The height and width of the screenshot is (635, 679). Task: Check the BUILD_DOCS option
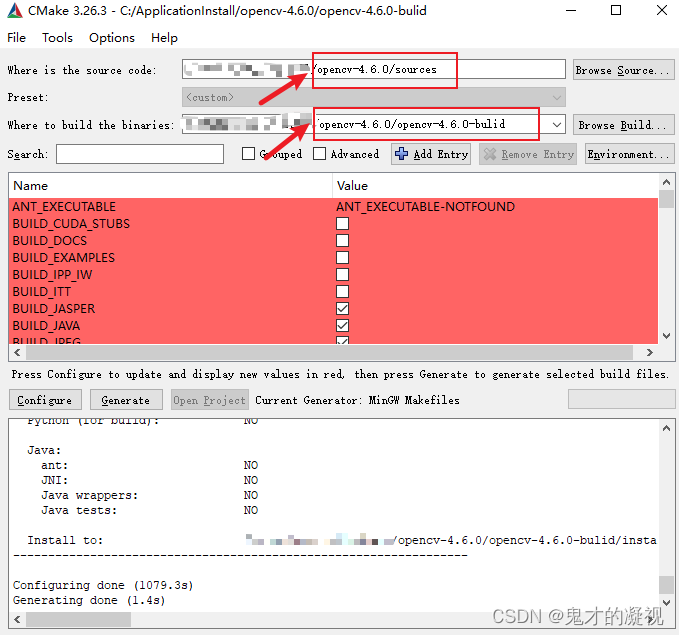(x=343, y=240)
